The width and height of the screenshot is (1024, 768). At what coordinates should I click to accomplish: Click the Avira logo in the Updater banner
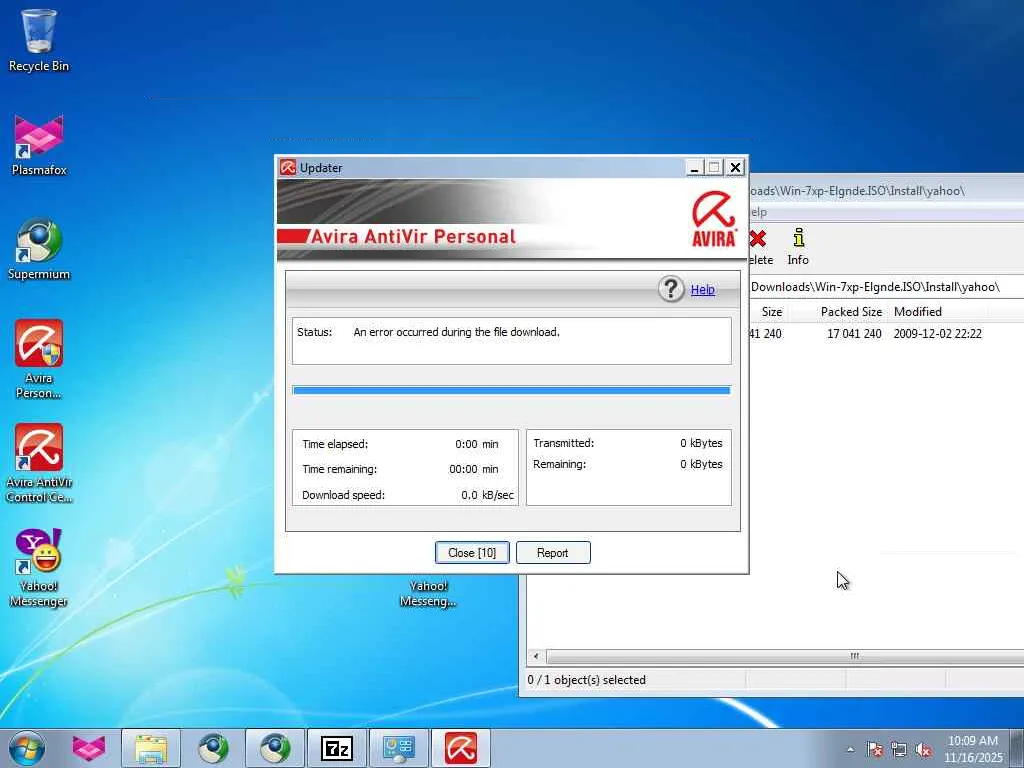(714, 219)
